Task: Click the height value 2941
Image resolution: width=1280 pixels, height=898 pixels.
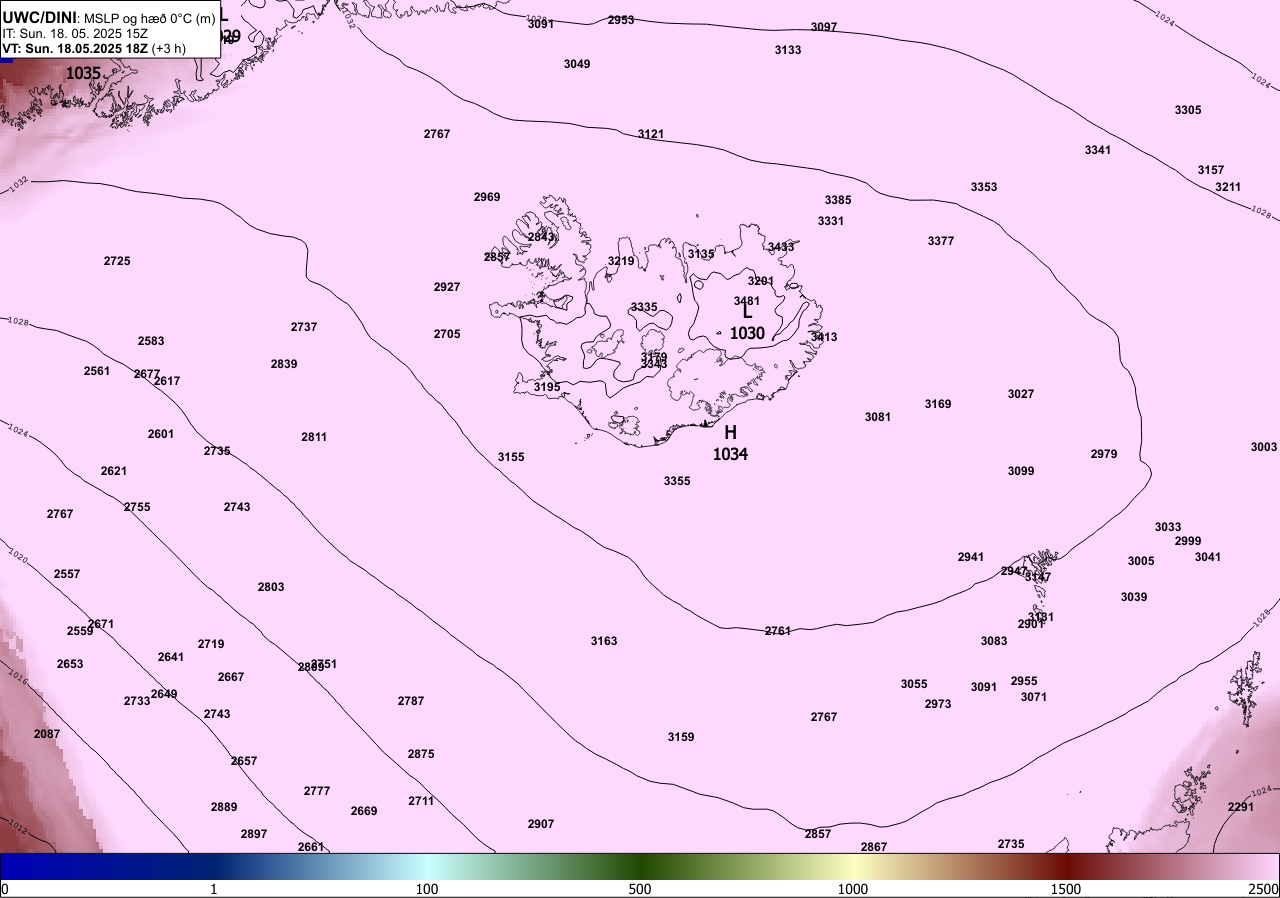Action: [x=971, y=557]
